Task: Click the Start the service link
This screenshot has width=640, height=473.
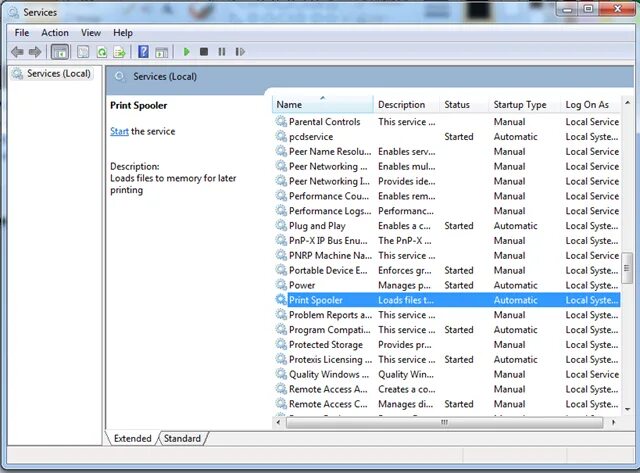Action: [x=119, y=131]
